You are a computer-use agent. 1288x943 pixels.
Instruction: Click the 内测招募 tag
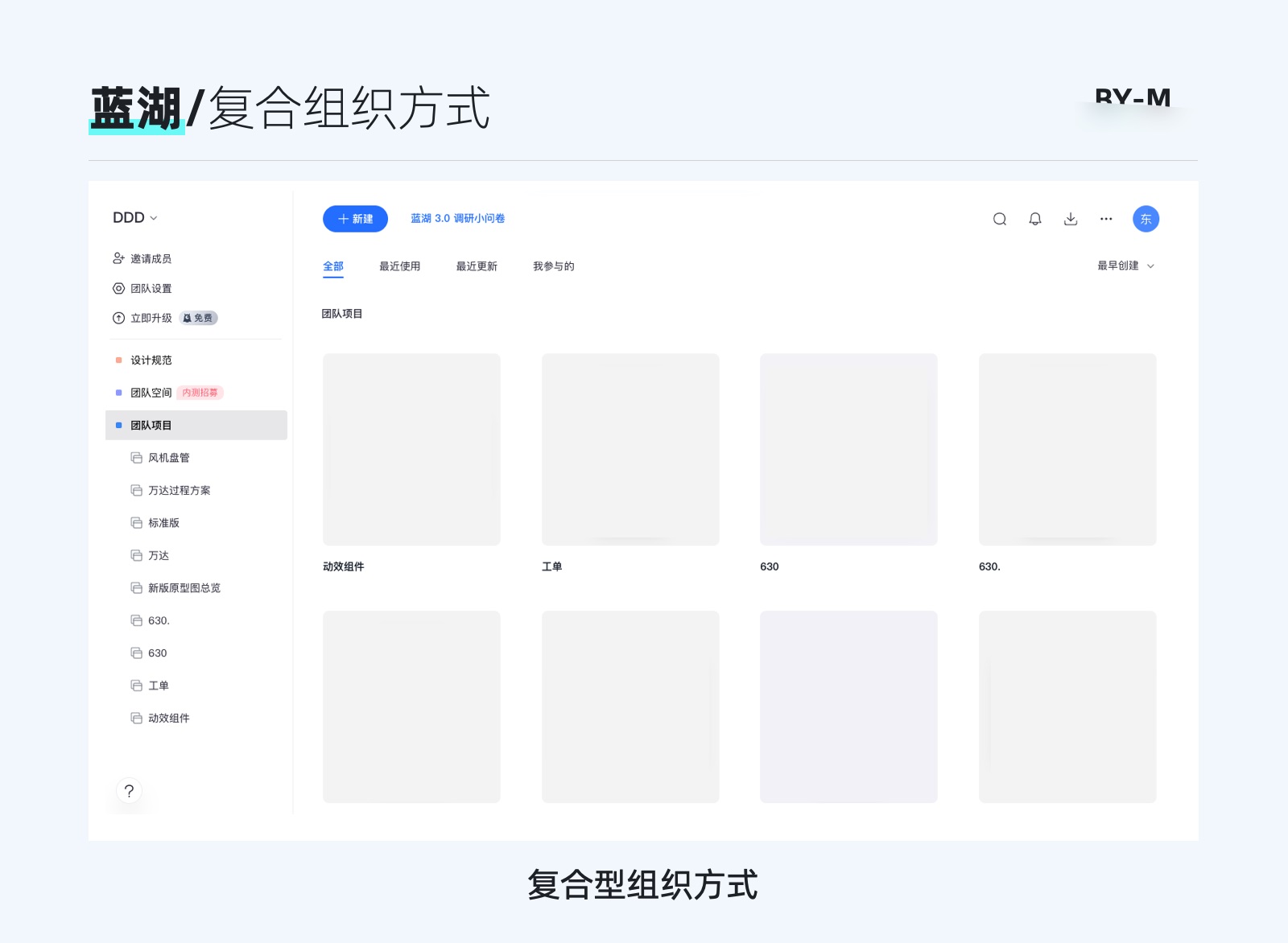point(200,393)
